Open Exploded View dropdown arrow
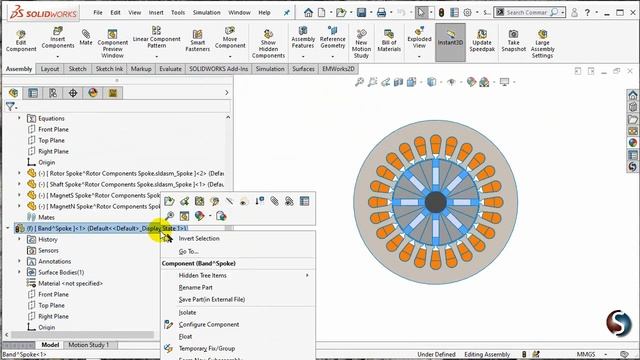640x360 pixels. tap(419, 57)
